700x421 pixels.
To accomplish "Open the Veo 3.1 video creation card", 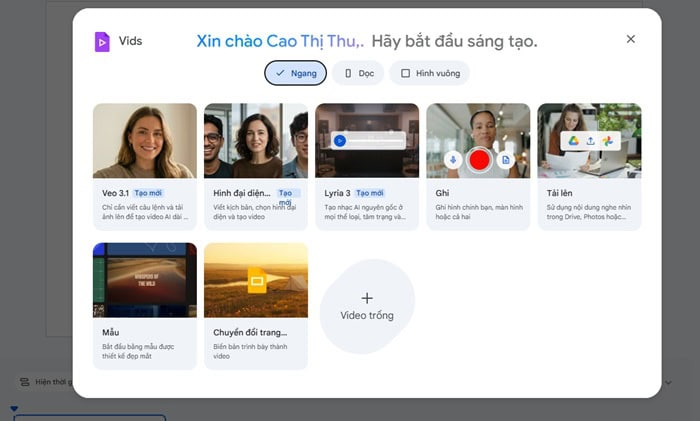I will pyautogui.click(x=144, y=166).
